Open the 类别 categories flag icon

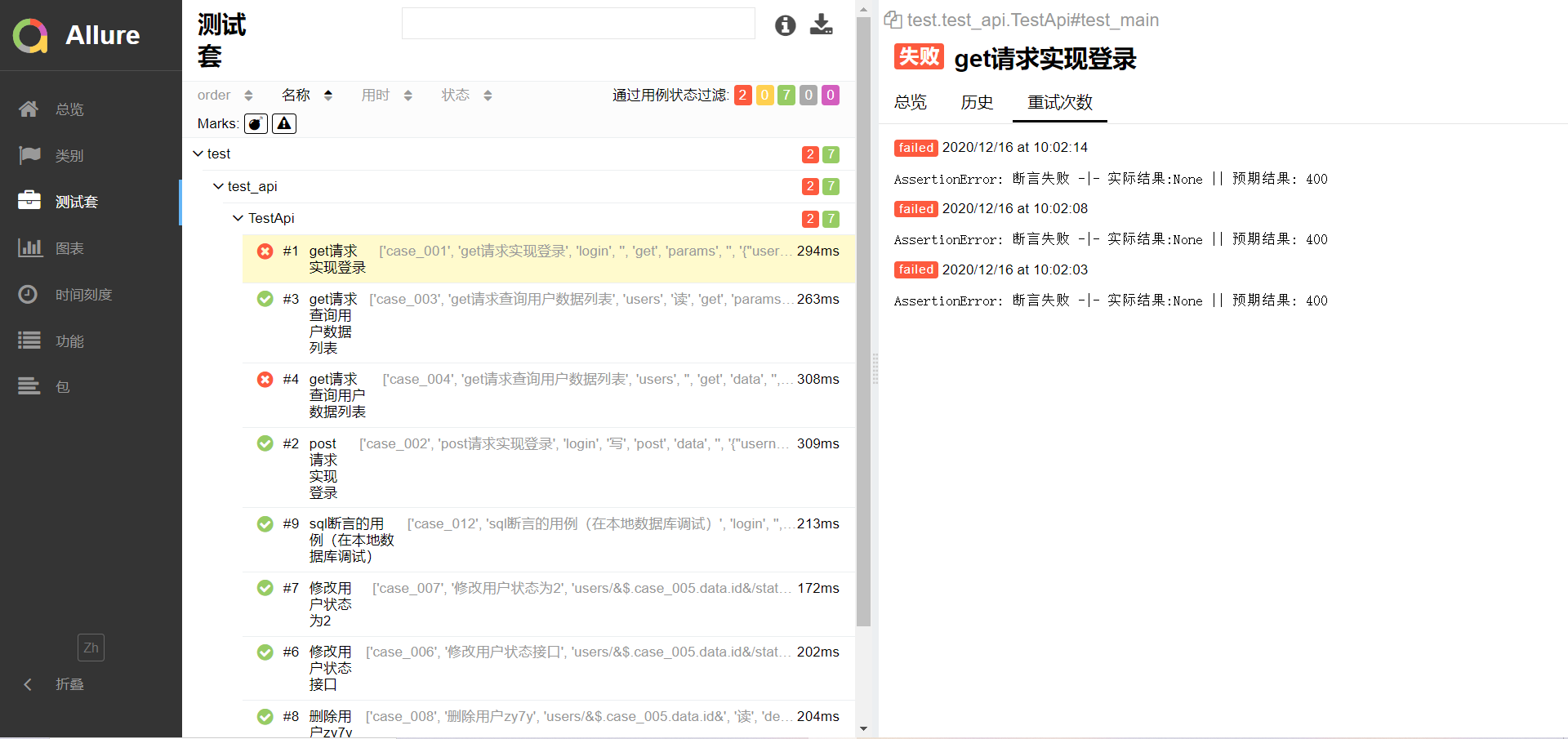[29, 155]
